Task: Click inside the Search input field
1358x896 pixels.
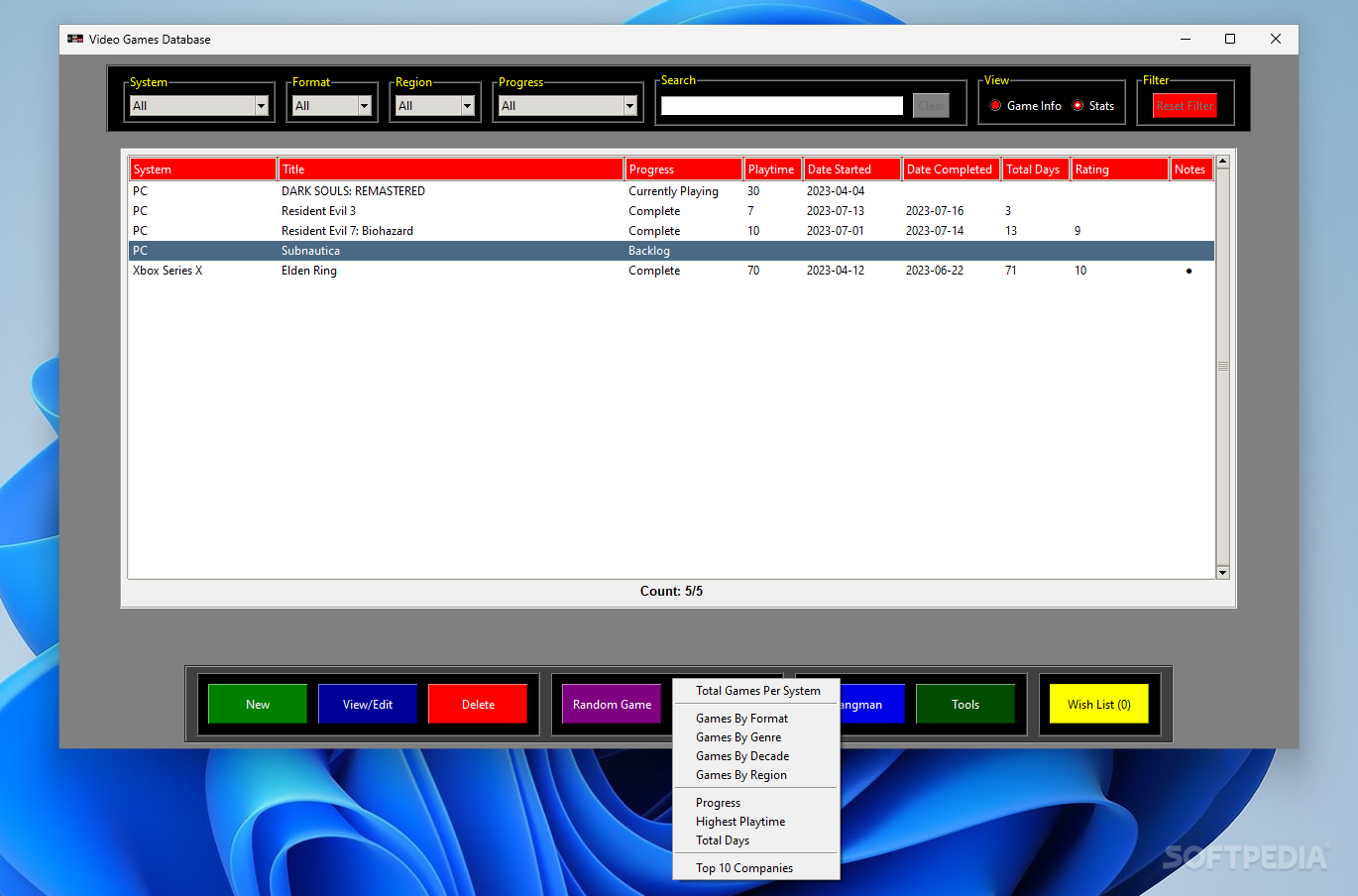Action: (x=782, y=106)
